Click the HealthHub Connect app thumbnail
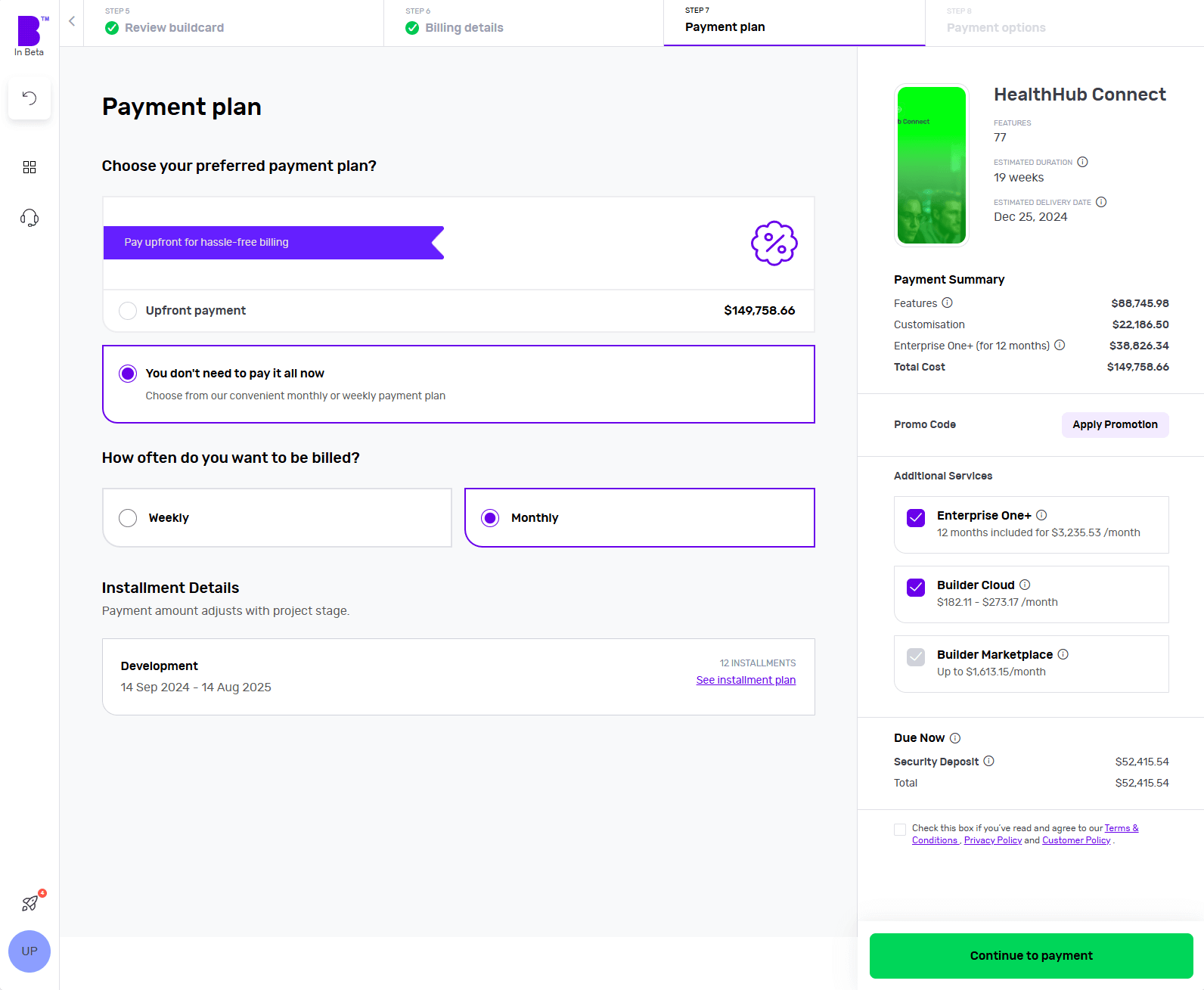The height and width of the screenshot is (990, 1204). point(932,165)
